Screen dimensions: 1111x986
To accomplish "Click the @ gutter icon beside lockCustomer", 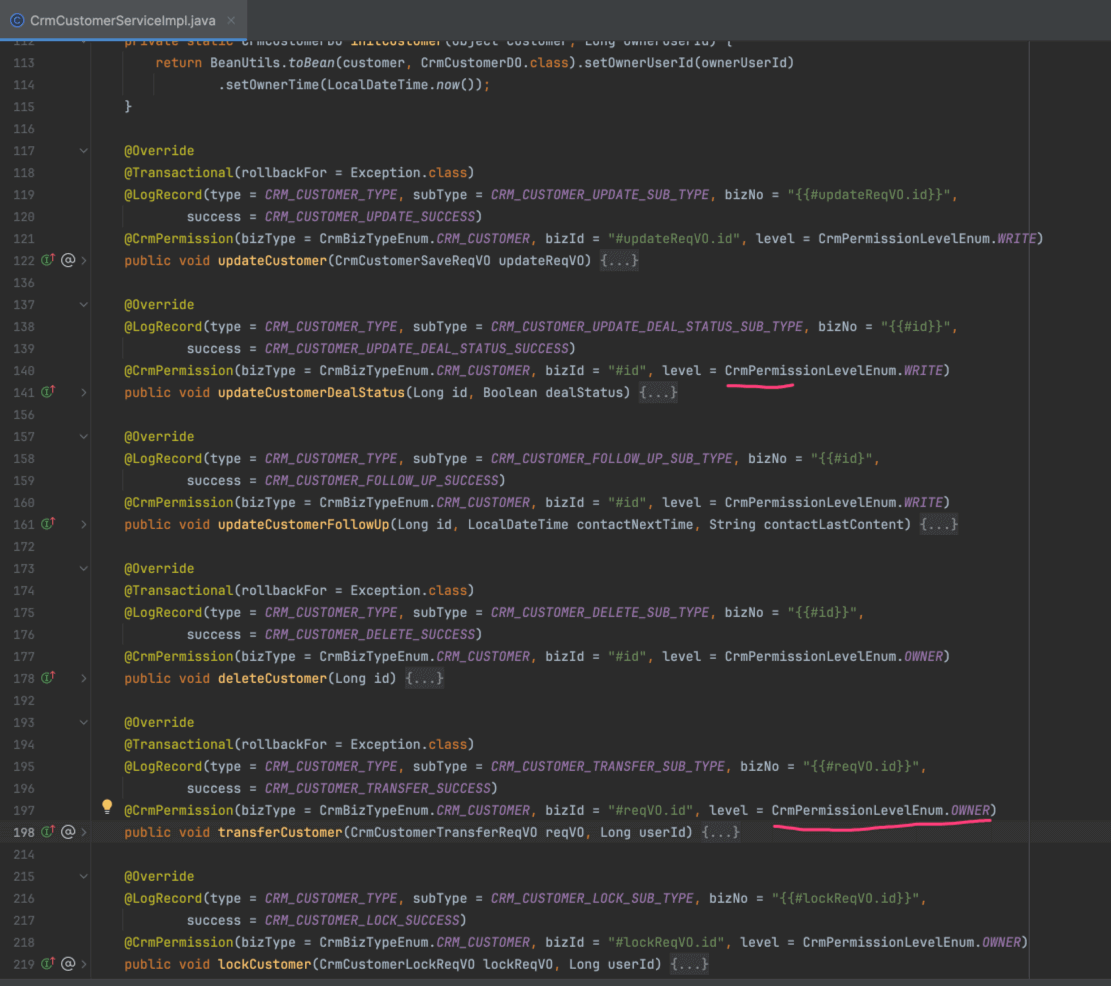I will click(68, 965).
